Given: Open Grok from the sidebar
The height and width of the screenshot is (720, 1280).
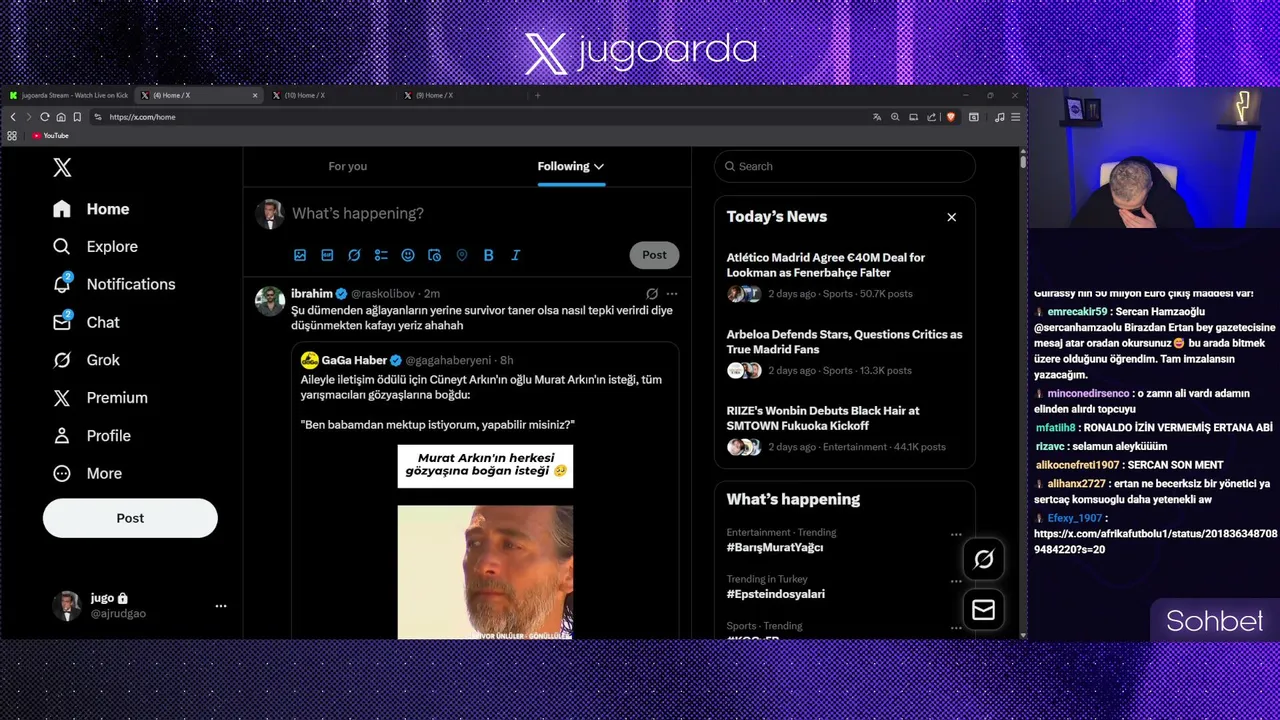Looking at the screenshot, I should click(x=86, y=360).
